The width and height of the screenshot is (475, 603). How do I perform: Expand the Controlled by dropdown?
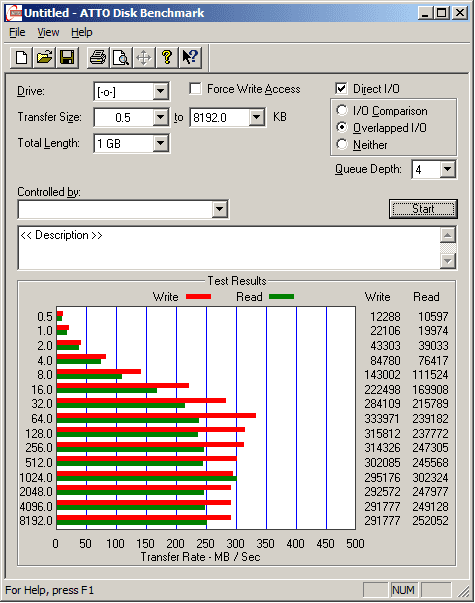point(219,210)
